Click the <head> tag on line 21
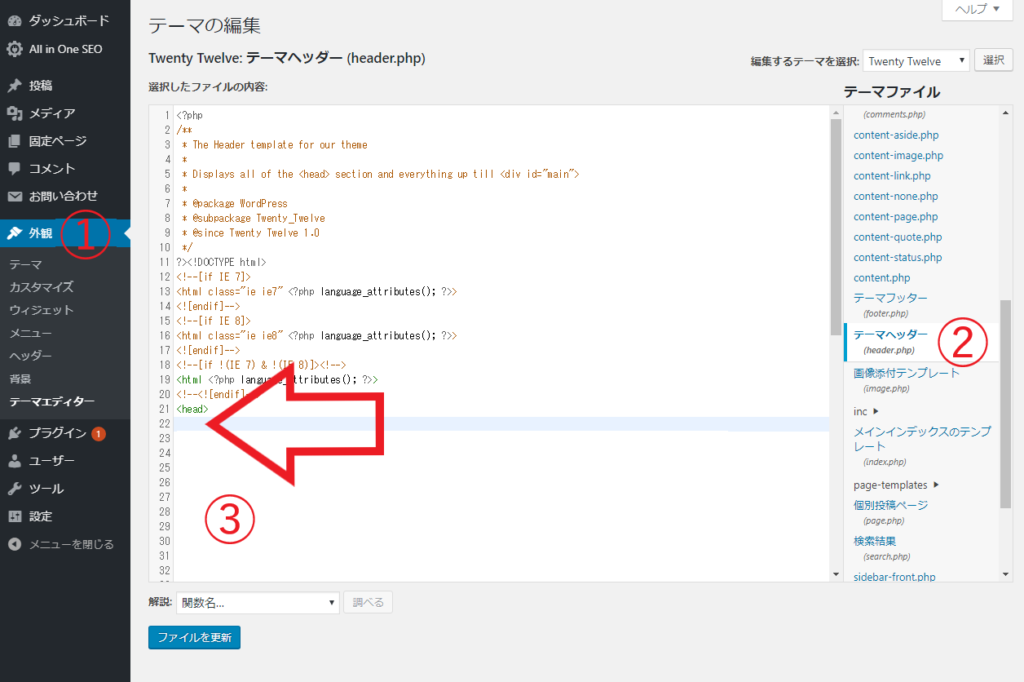The width and height of the screenshot is (1024, 682). pyautogui.click(x=192, y=410)
